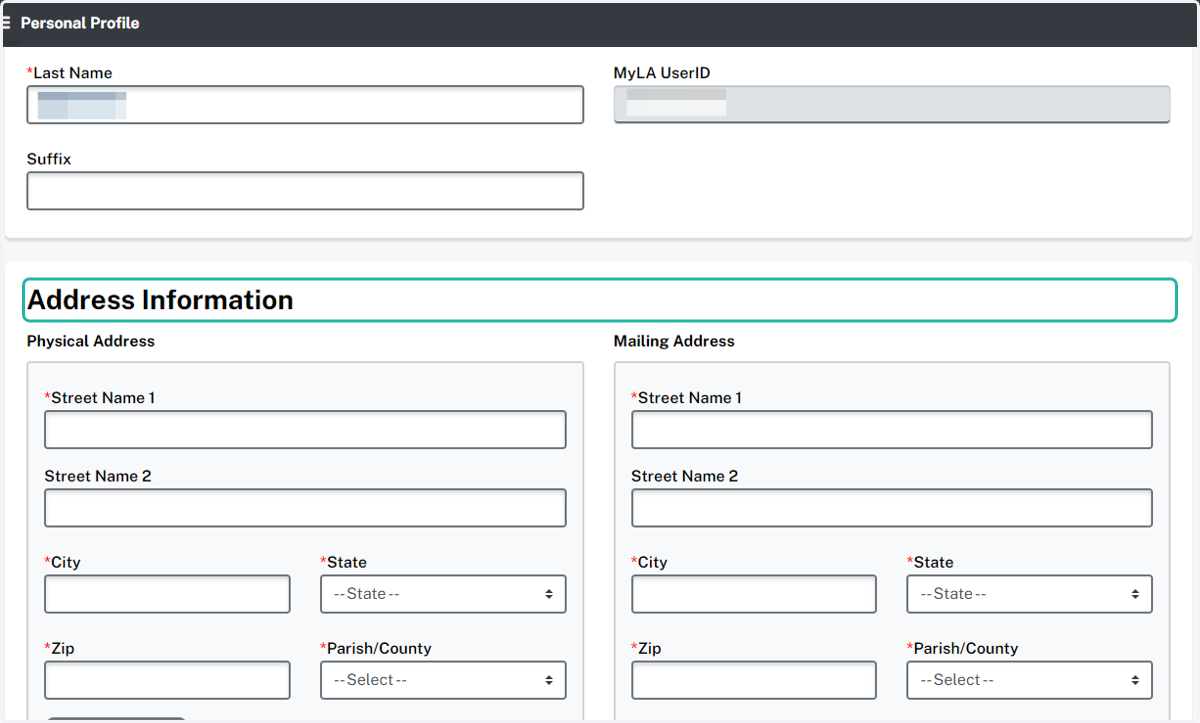Screen dimensions: 1200x723
Task: Click the Last Name input field
Action: tap(305, 105)
